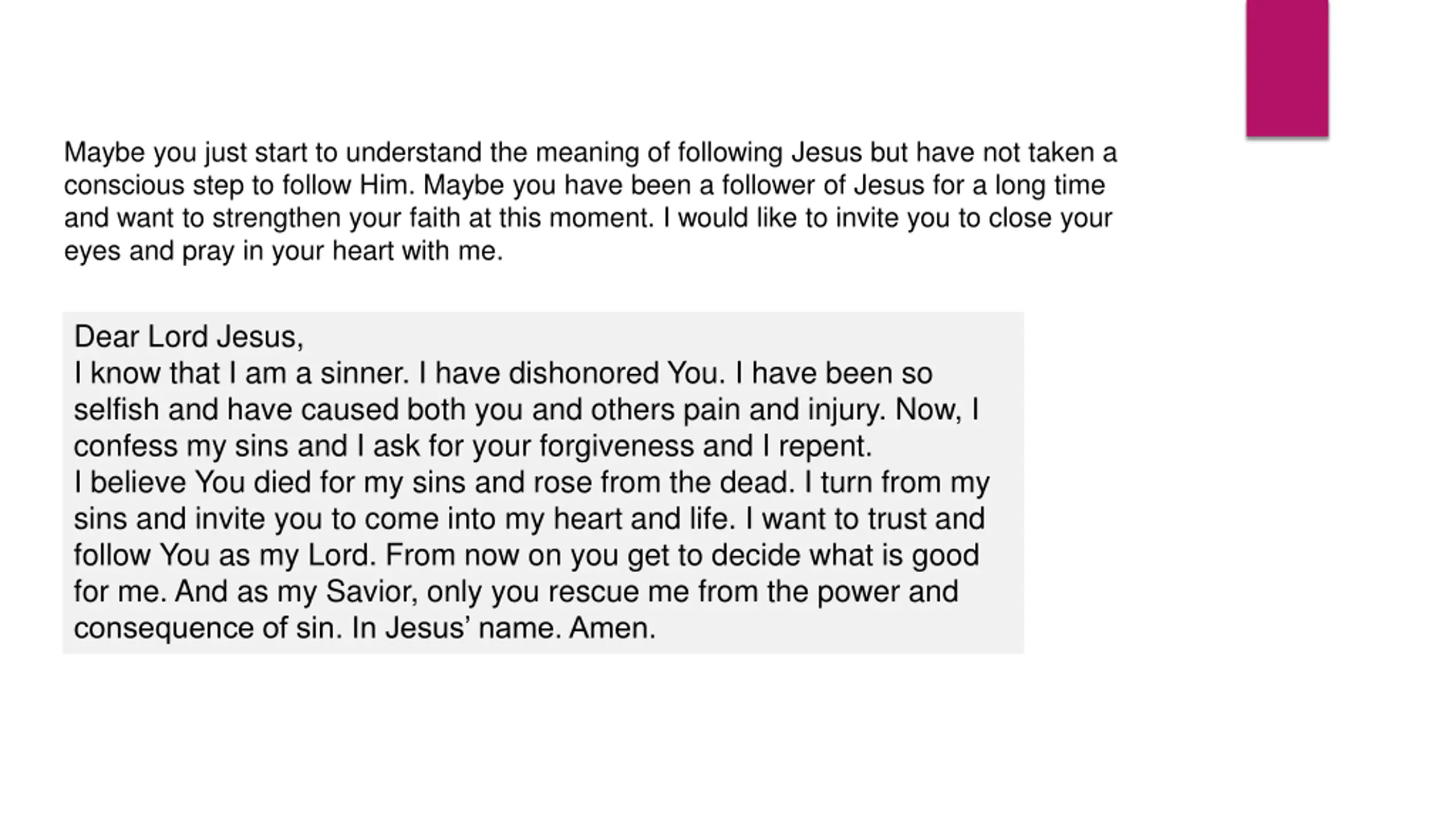Click the magenta rectangle at top right
The image size is (1456, 819).
1287,68
